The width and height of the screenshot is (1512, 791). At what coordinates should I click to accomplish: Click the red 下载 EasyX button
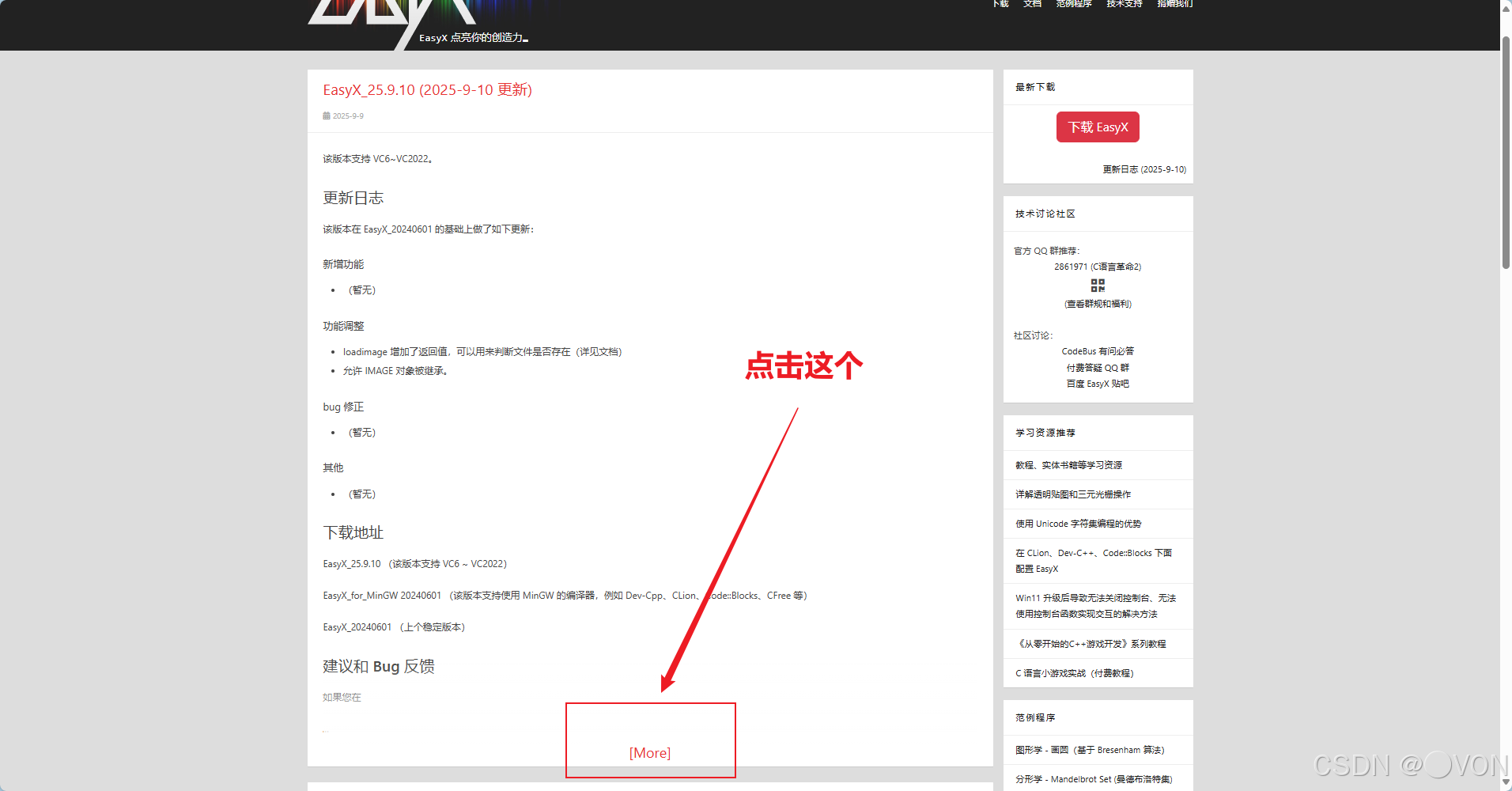[x=1098, y=127]
